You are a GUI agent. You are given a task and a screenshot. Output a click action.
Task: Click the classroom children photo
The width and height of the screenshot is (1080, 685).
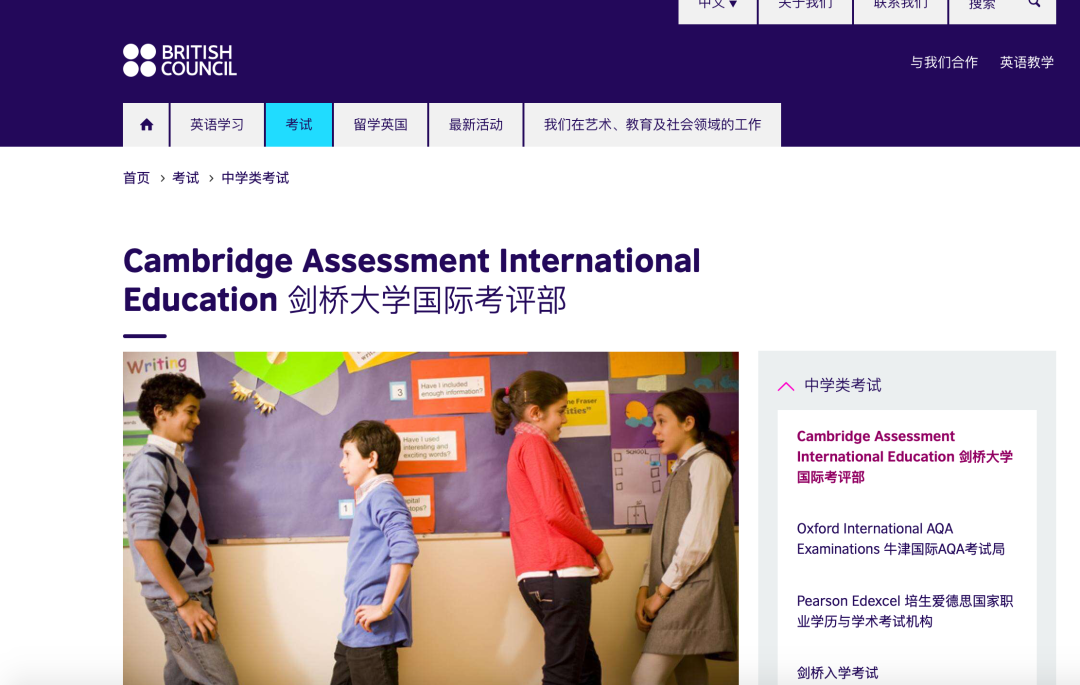[x=430, y=518]
